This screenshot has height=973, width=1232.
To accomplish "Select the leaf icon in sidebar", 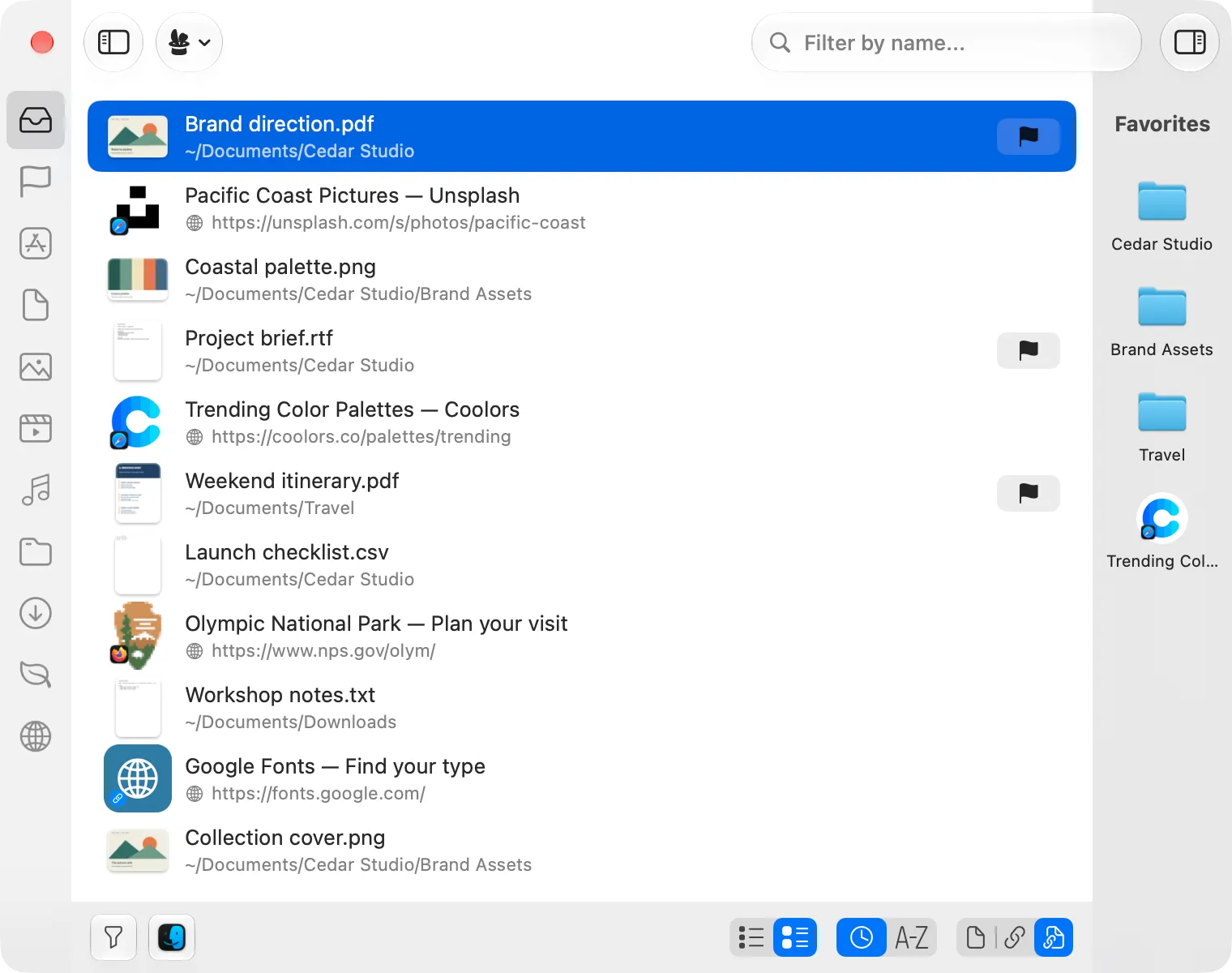I will tap(36, 675).
